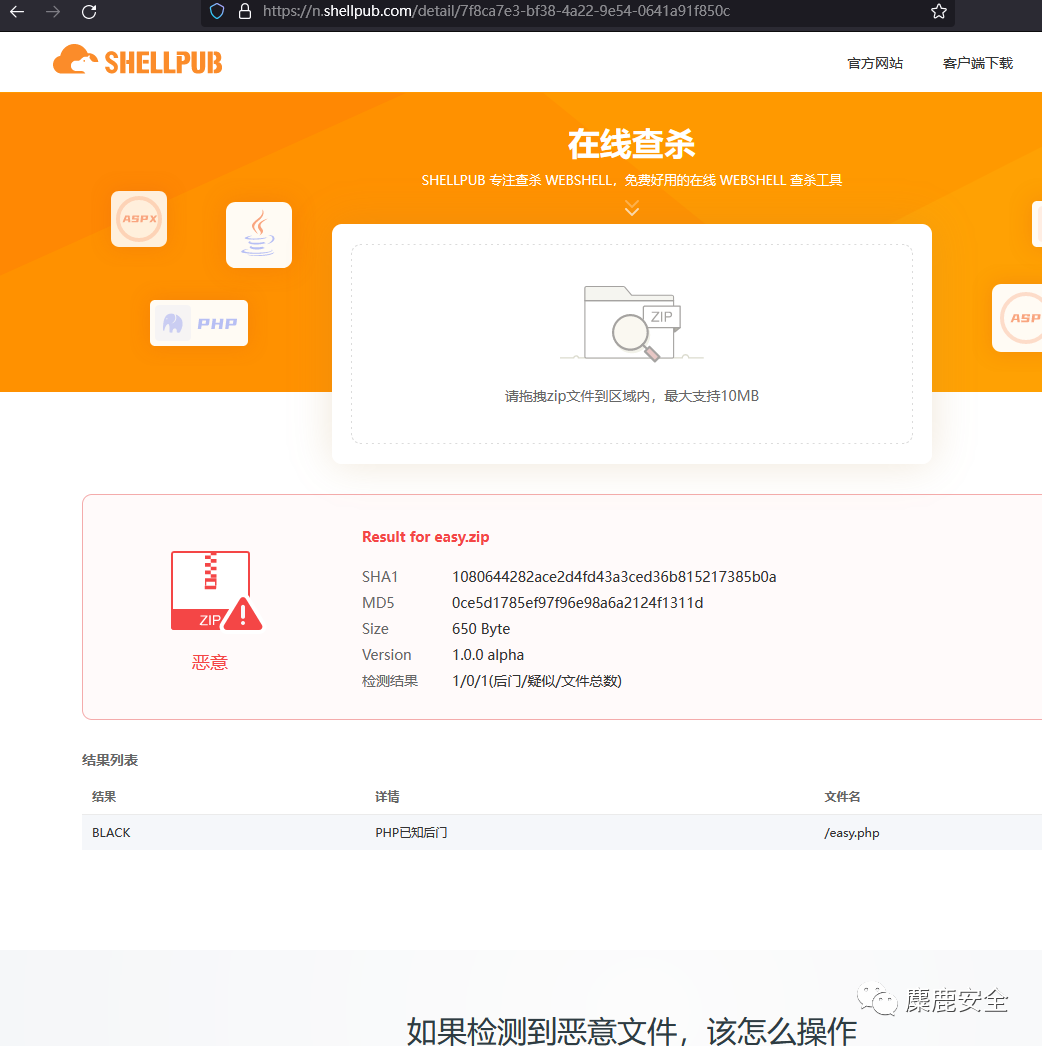Image resolution: width=1042 pixels, height=1046 pixels.
Task: Select the MD5 hash value
Action: (578, 603)
